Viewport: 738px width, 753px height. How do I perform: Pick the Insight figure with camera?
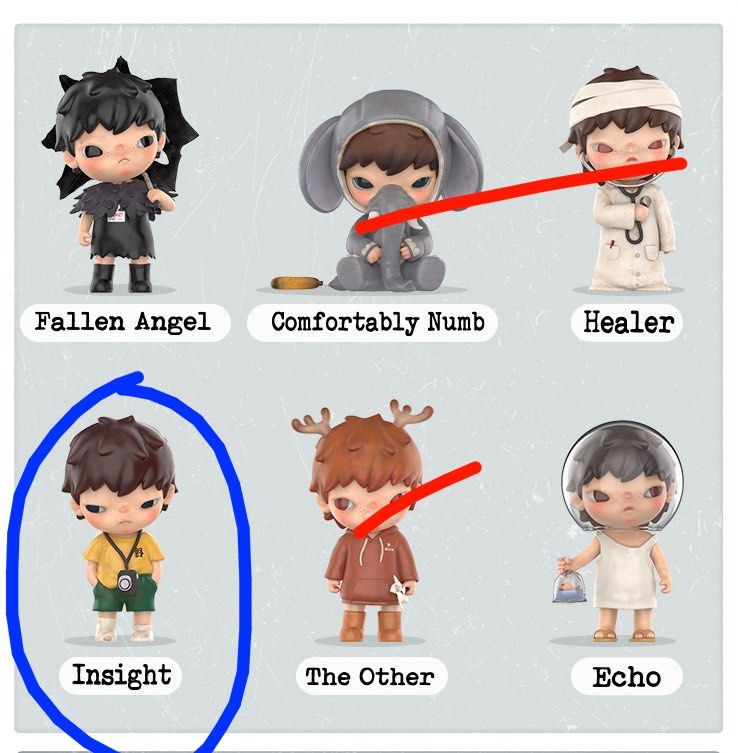[120, 528]
